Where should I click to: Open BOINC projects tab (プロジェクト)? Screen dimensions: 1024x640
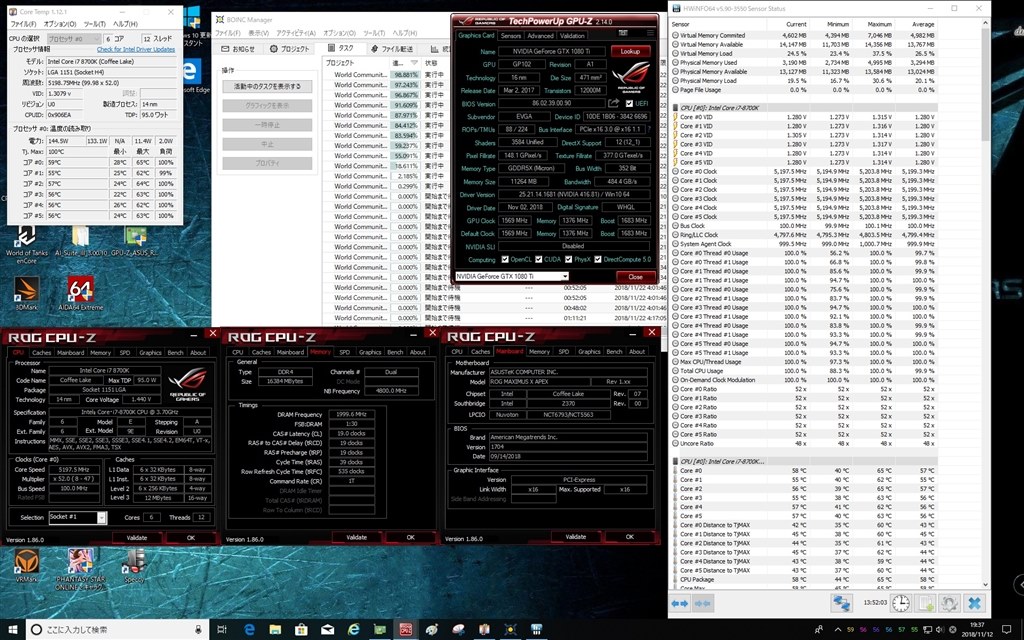point(289,48)
